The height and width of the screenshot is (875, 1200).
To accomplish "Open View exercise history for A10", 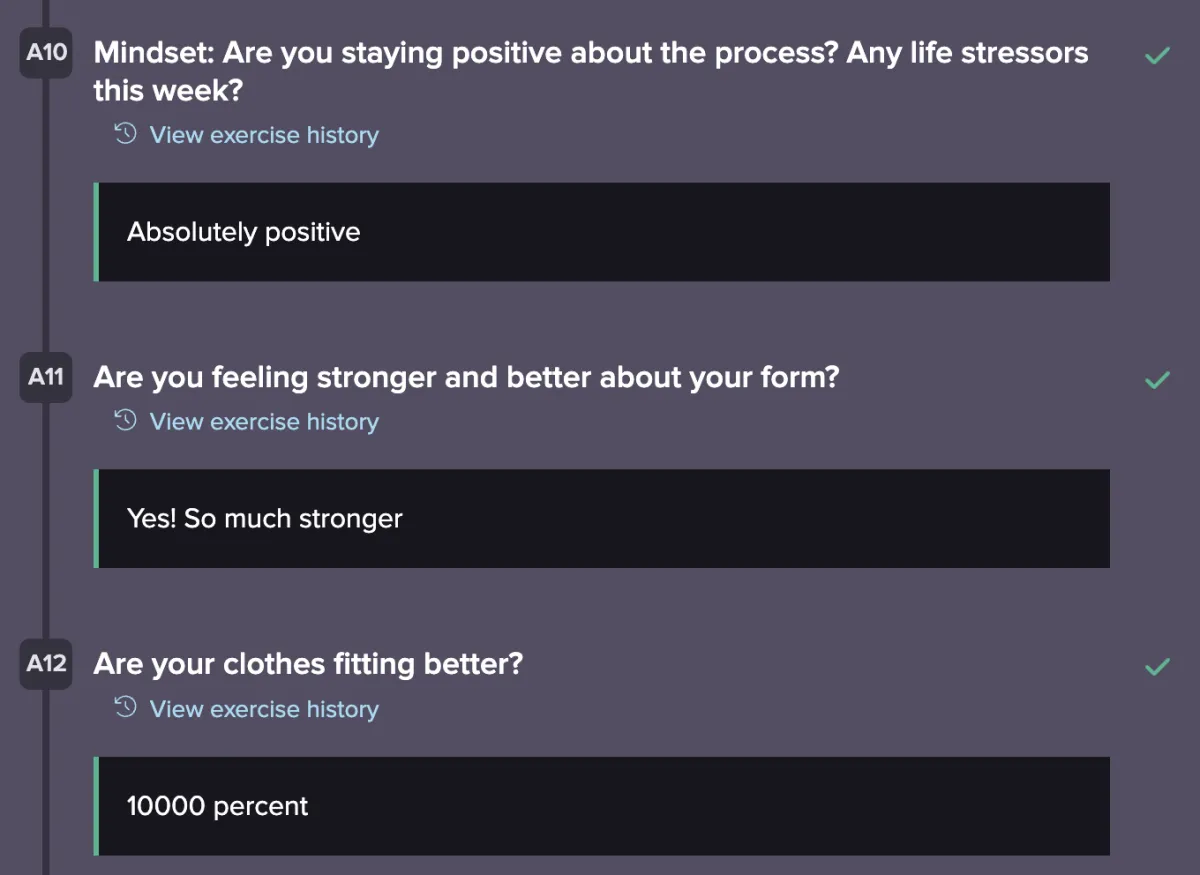I will point(264,135).
